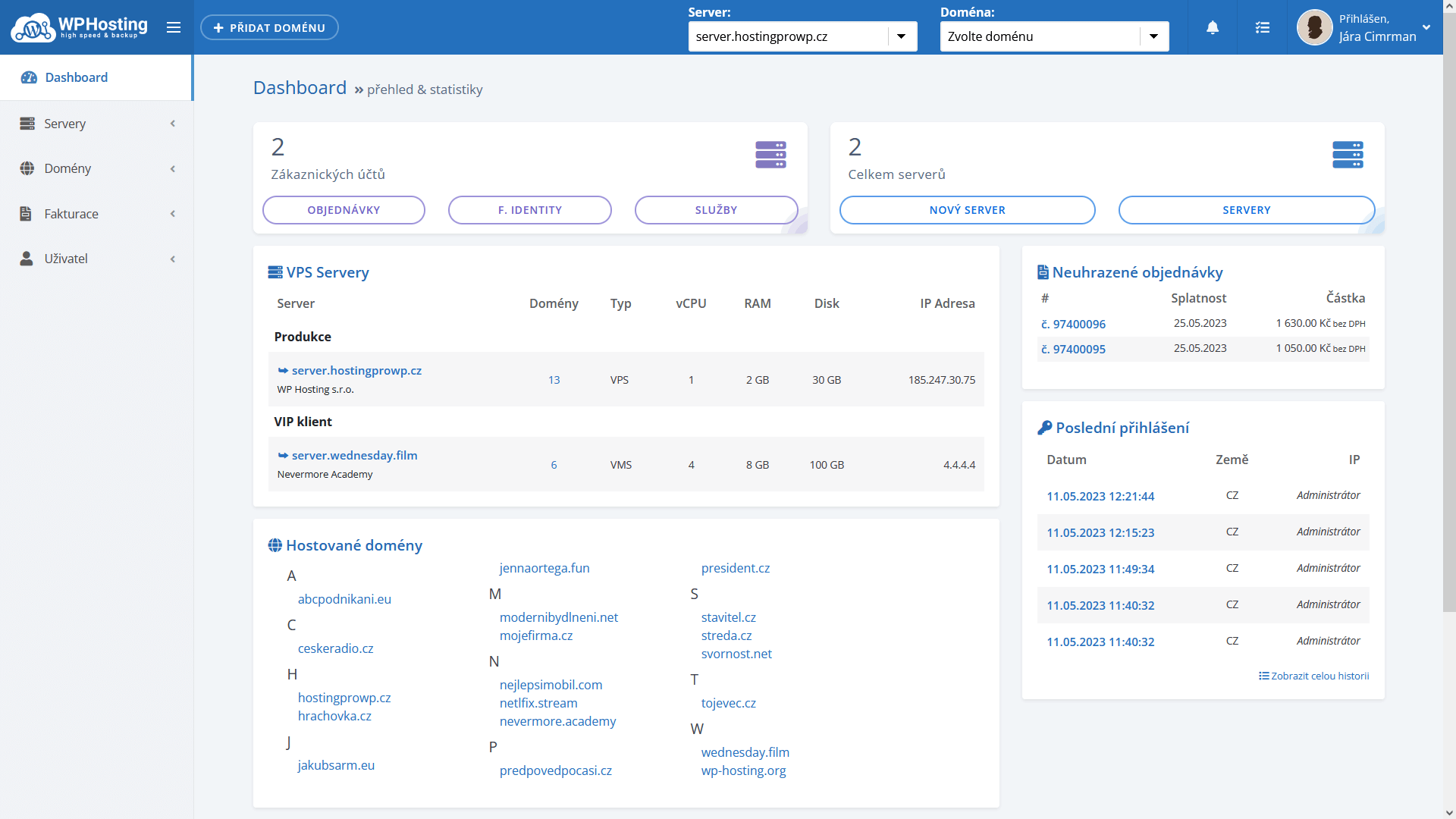
Task: Click the purple server icon in accounts card
Action: pyautogui.click(x=770, y=155)
